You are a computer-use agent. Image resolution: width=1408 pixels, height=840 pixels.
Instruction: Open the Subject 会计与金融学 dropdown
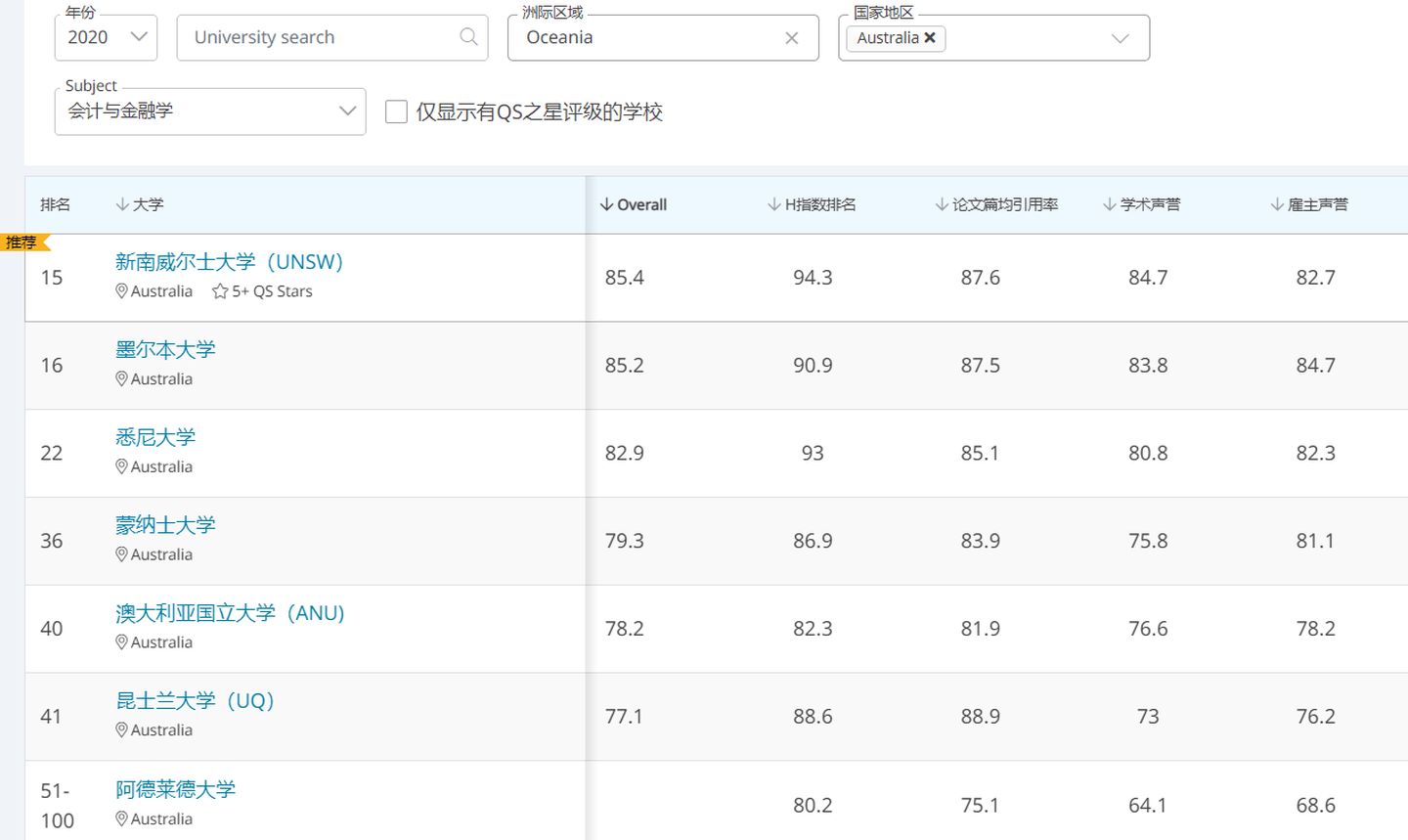[210, 111]
